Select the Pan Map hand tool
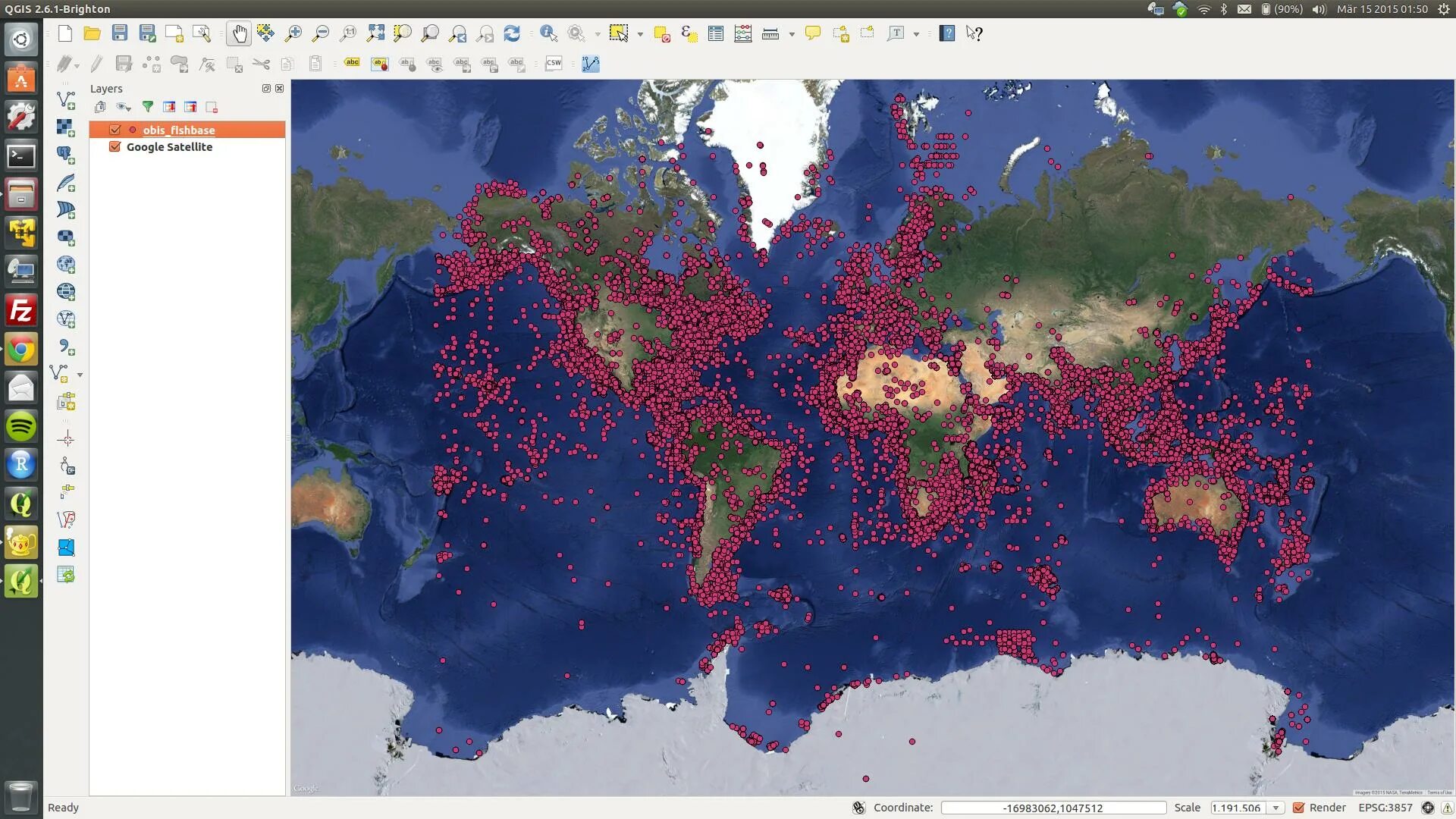Image resolution: width=1456 pixels, height=819 pixels. pyautogui.click(x=239, y=33)
